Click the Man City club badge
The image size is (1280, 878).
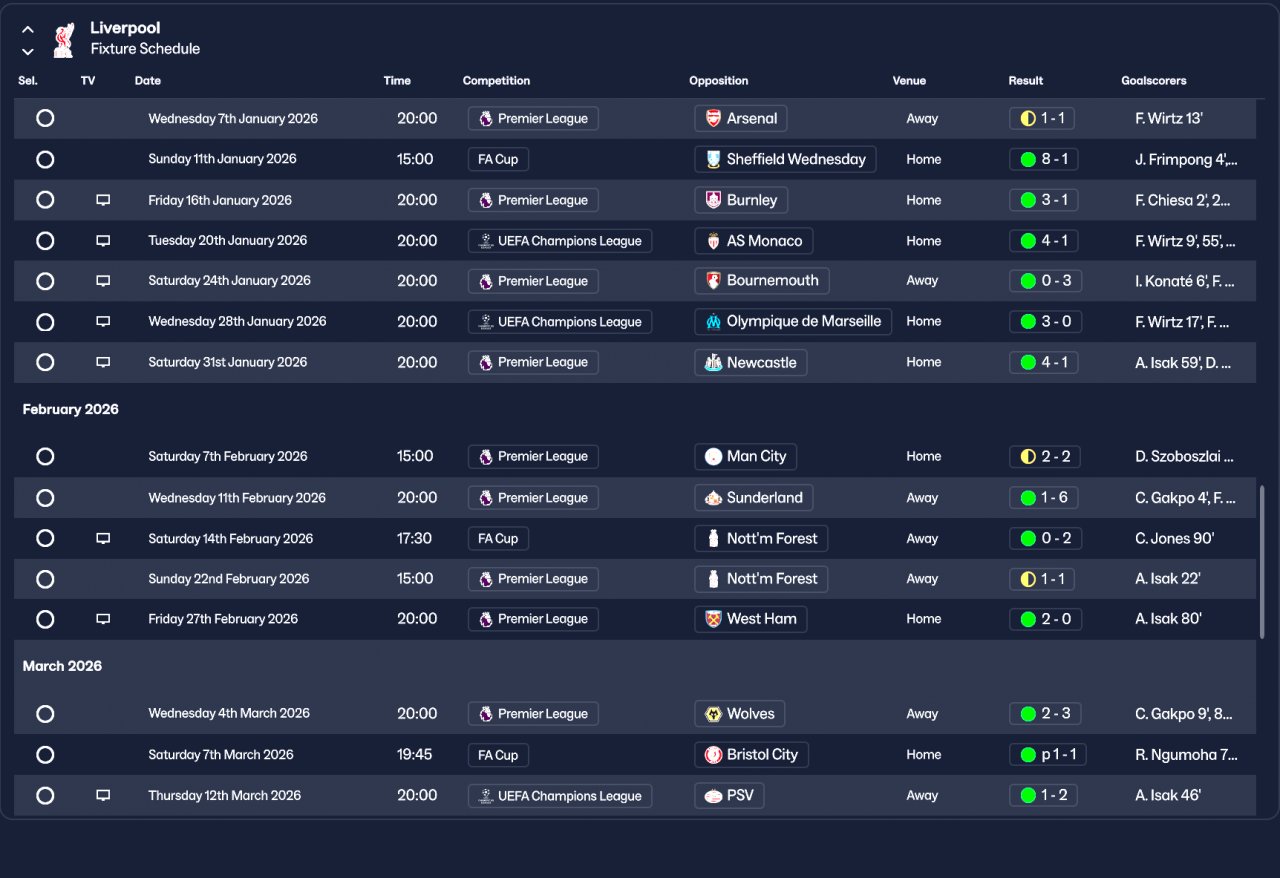tap(713, 457)
